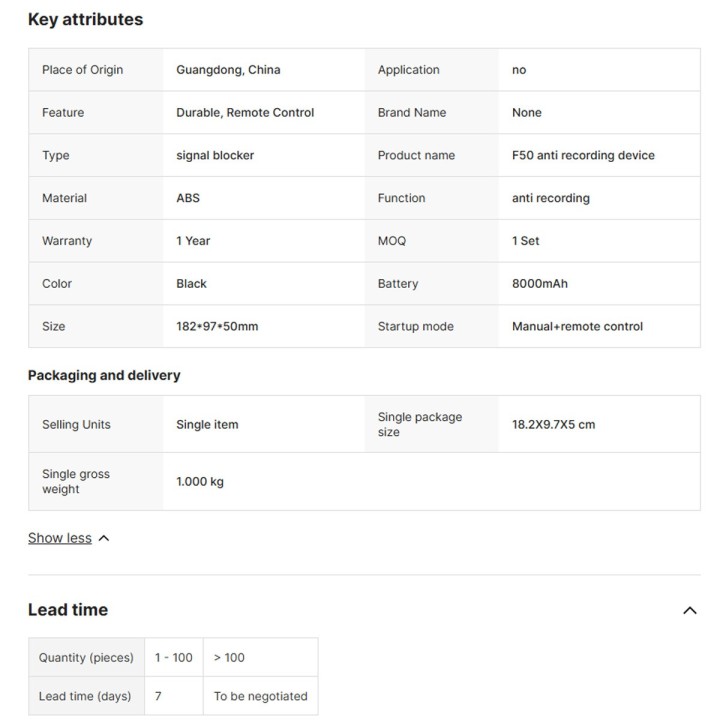Click the 182*97*50mm size value
Image resolution: width=720 pixels, height=720 pixels.
click(217, 327)
